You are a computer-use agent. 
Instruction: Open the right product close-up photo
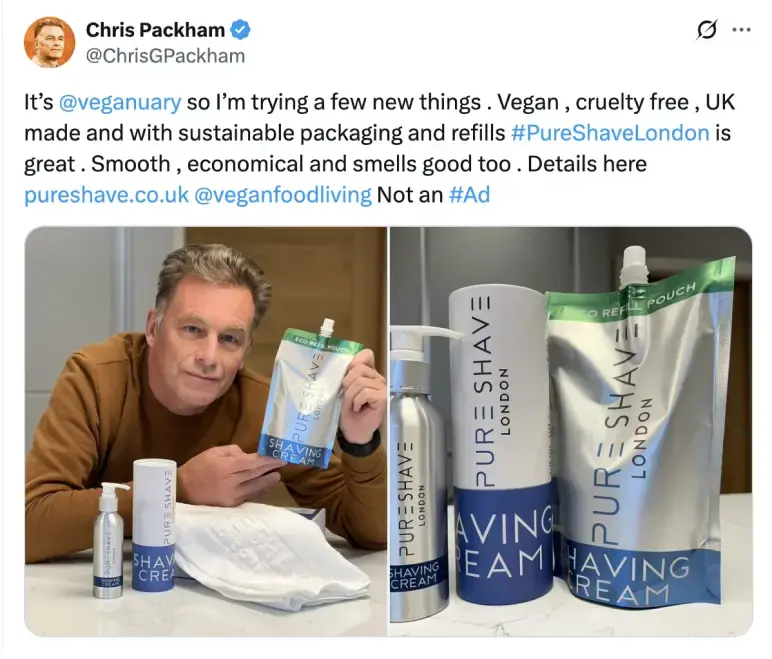571,431
